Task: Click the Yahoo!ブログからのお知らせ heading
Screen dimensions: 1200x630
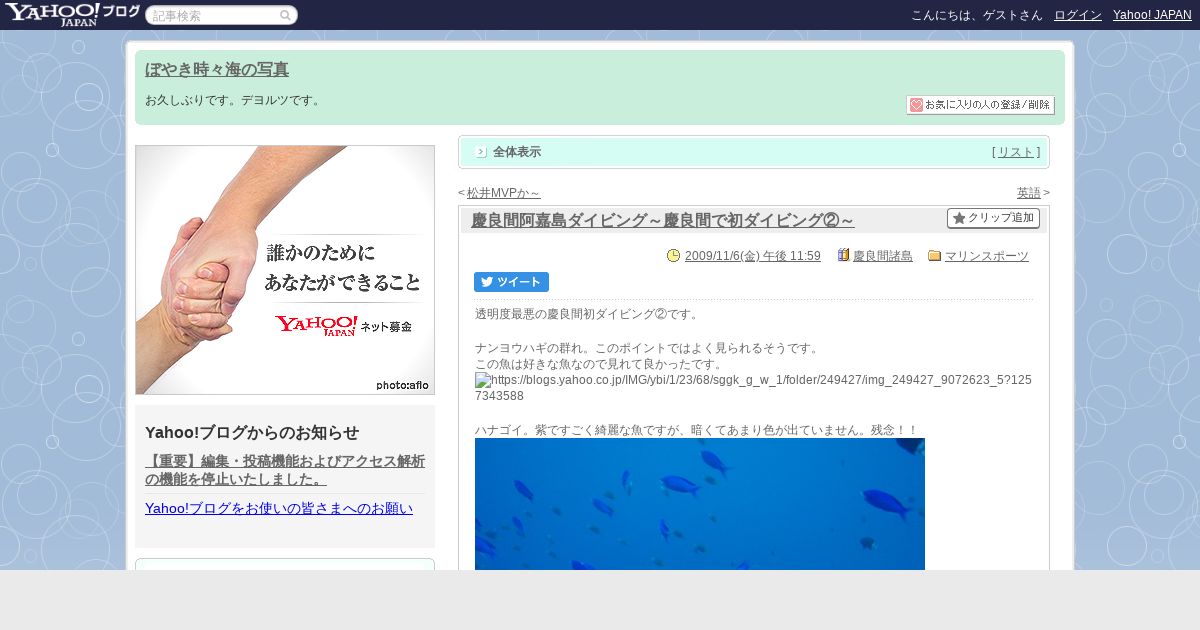Action: pos(252,432)
